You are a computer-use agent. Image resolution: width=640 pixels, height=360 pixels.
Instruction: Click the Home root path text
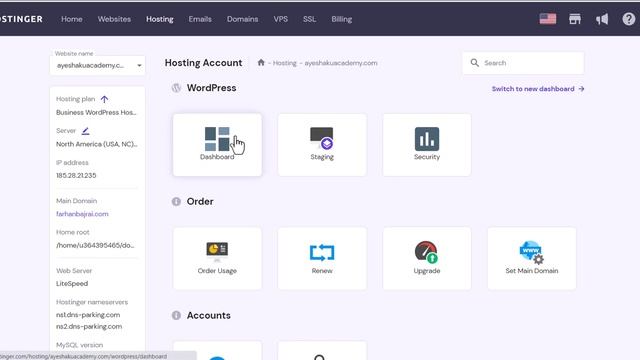[x=95, y=245]
